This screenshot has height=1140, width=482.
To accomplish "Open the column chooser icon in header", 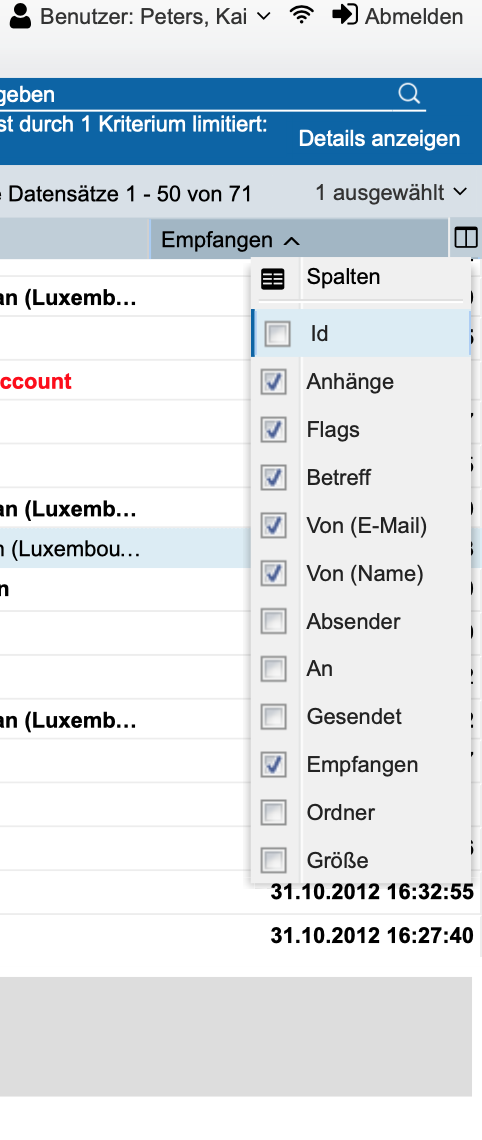I will pyautogui.click(x=466, y=238).
